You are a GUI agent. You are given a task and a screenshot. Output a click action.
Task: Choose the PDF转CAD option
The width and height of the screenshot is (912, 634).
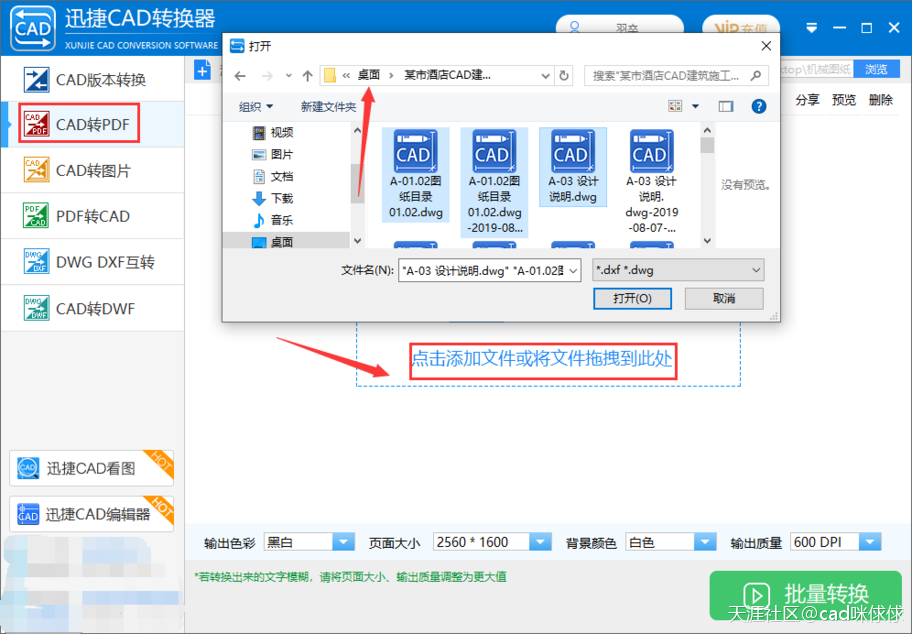[x=92, y=216]
